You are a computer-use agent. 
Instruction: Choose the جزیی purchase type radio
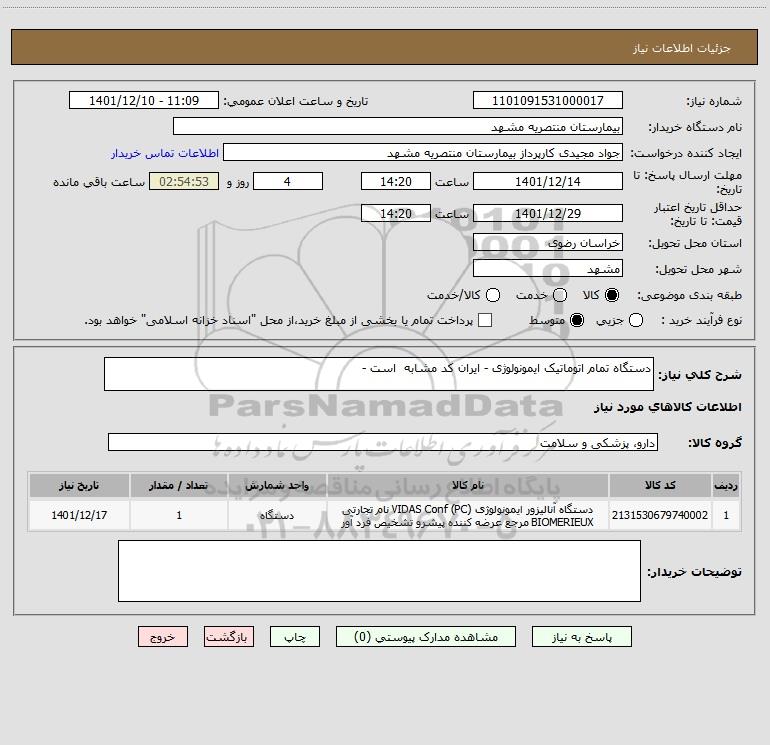coord(636,321)
